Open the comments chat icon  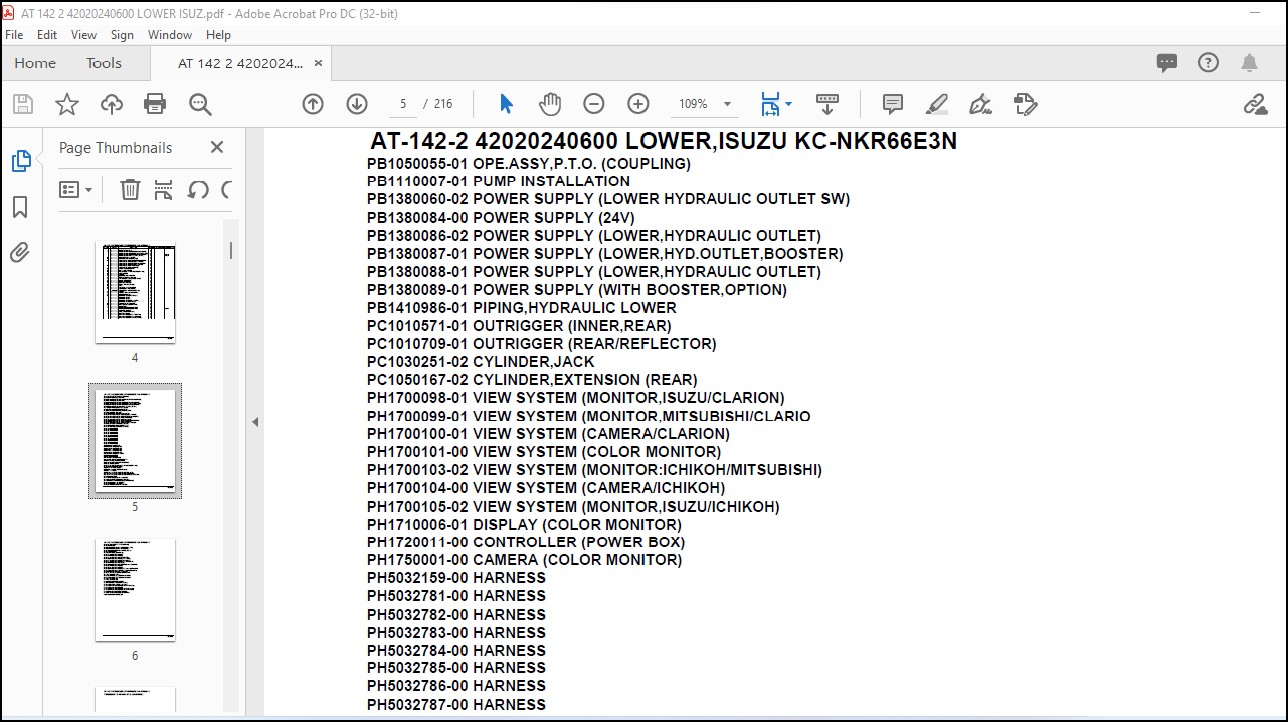(1167, 63)
